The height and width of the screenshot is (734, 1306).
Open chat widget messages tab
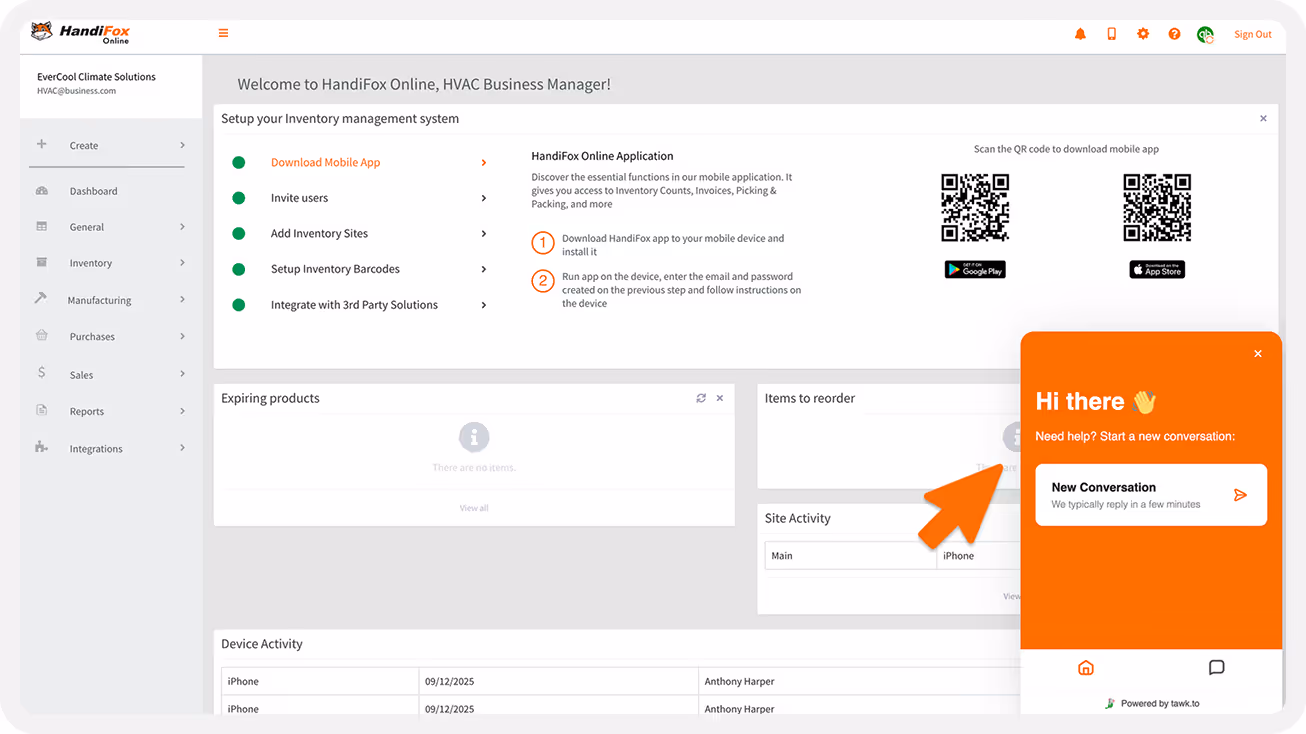click(1216, 668)
